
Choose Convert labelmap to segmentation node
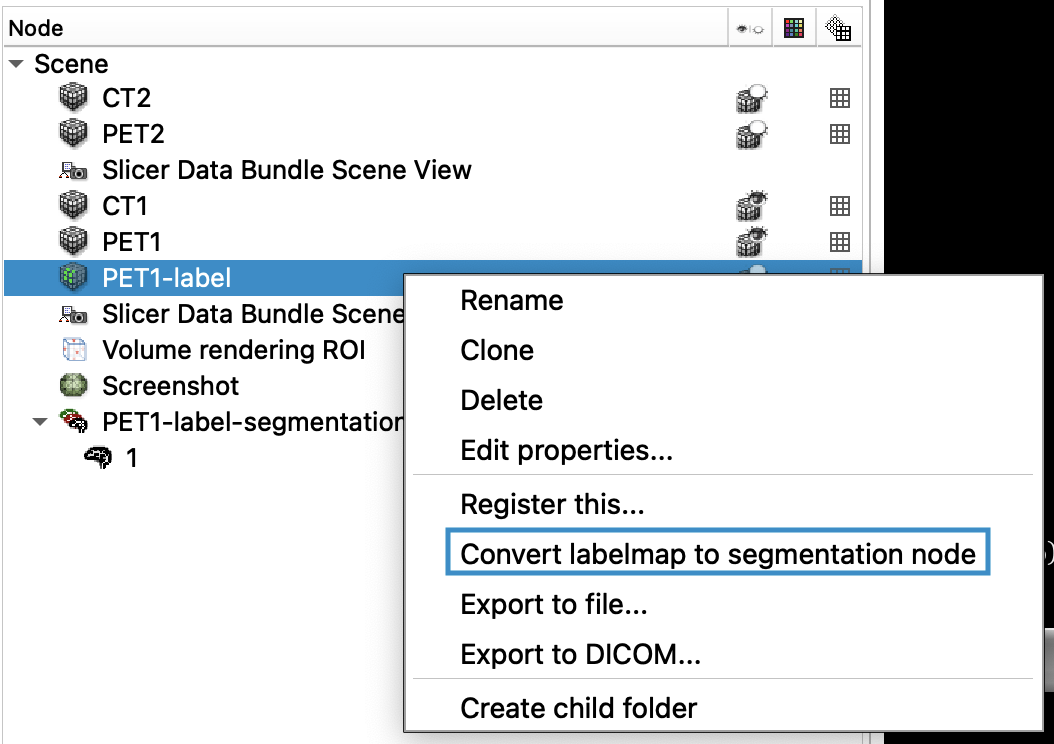[x=718, y=554]
